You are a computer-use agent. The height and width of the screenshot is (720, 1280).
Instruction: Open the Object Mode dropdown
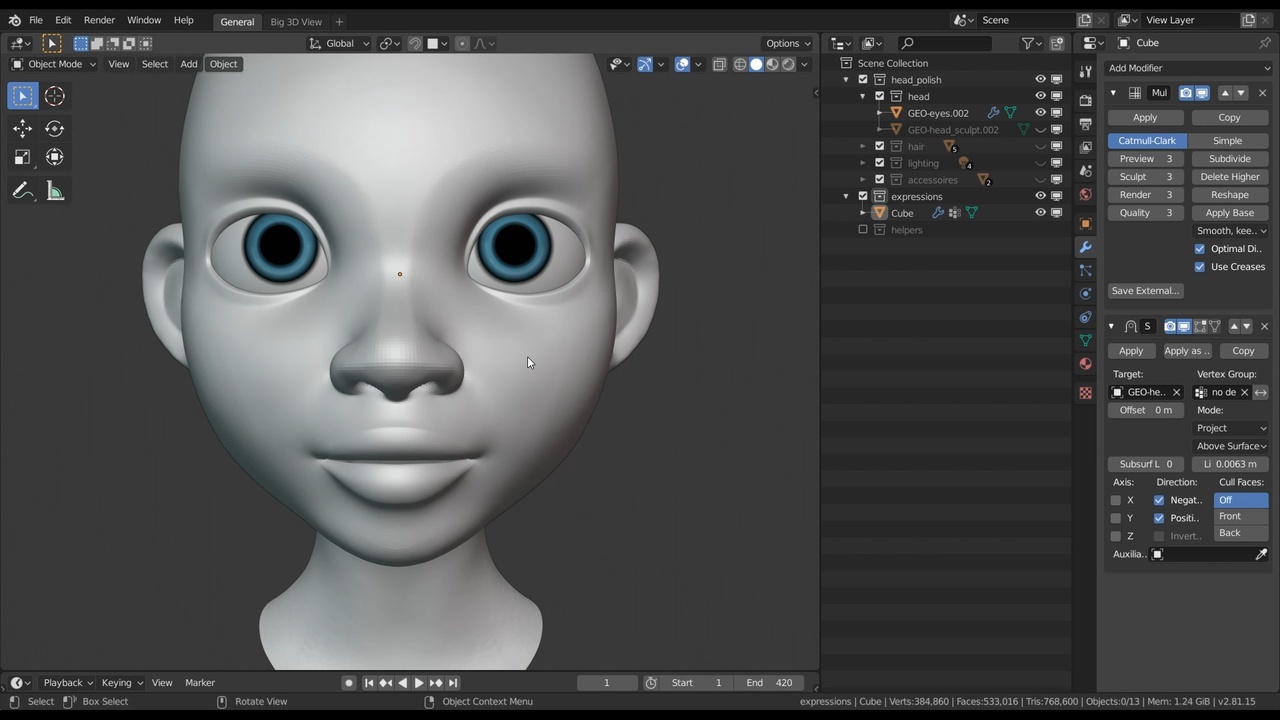click(54, 64)
